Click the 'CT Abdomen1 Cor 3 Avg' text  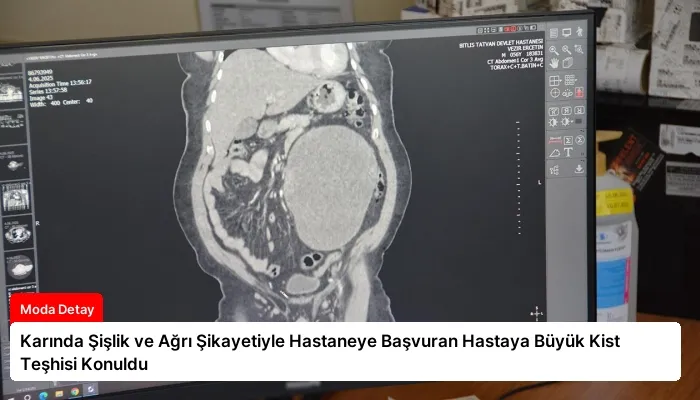tap(514, 60)
